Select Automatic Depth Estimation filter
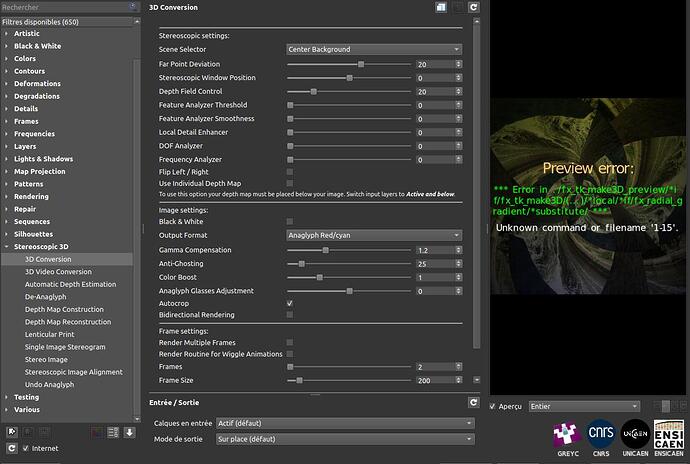 [70, 284]
